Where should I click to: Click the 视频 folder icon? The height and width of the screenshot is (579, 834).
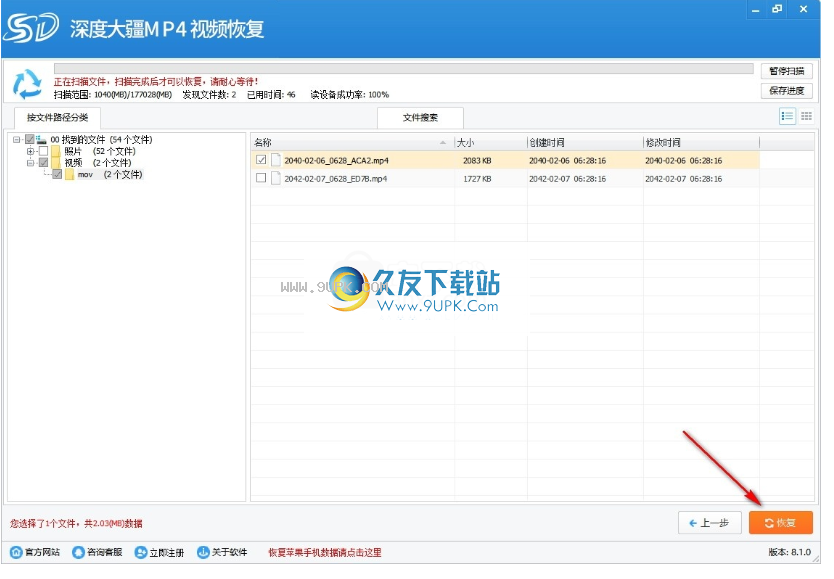coord(57,165)
